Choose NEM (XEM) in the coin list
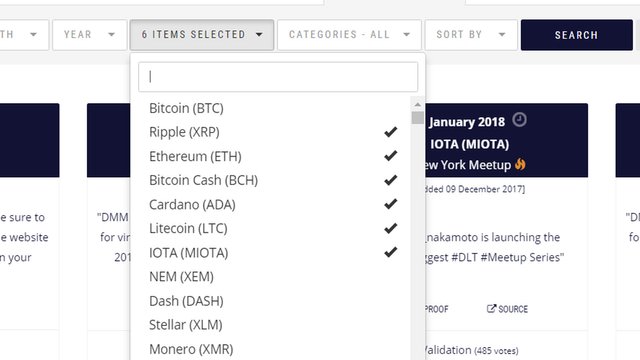 273,277
